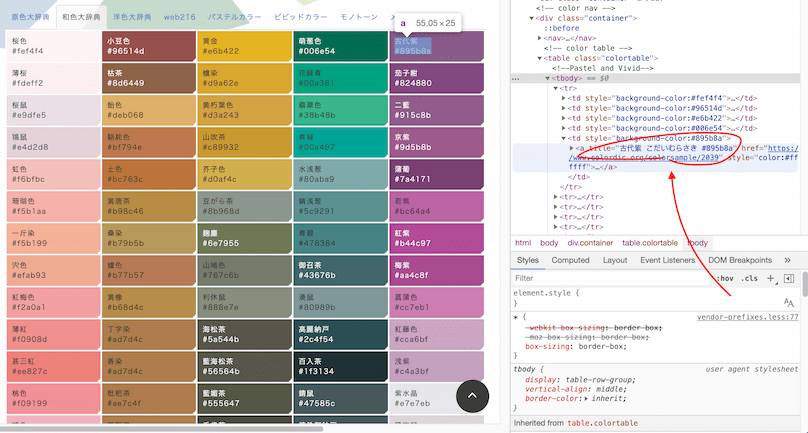Viewport: 808px width, 433px height.
Task: Select html in the DOM breadcrumb
Action: click(523, 243)
